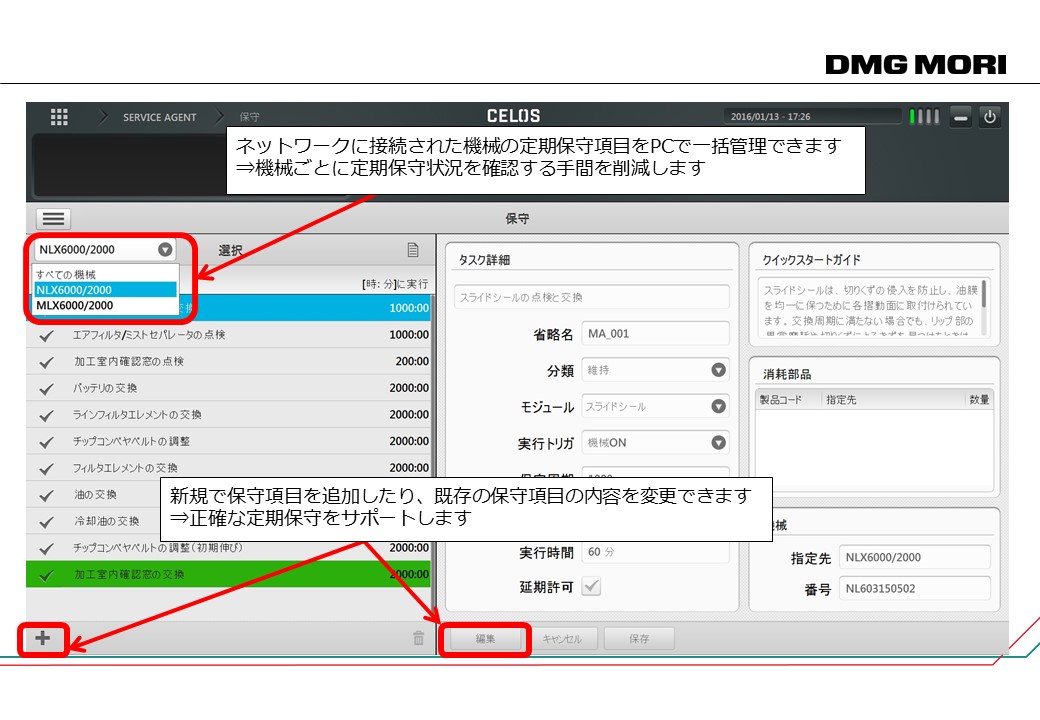Screen dimensions: 1040x720
Task: Click the document icon beside 選択
Action: click(x=413, y=250)
